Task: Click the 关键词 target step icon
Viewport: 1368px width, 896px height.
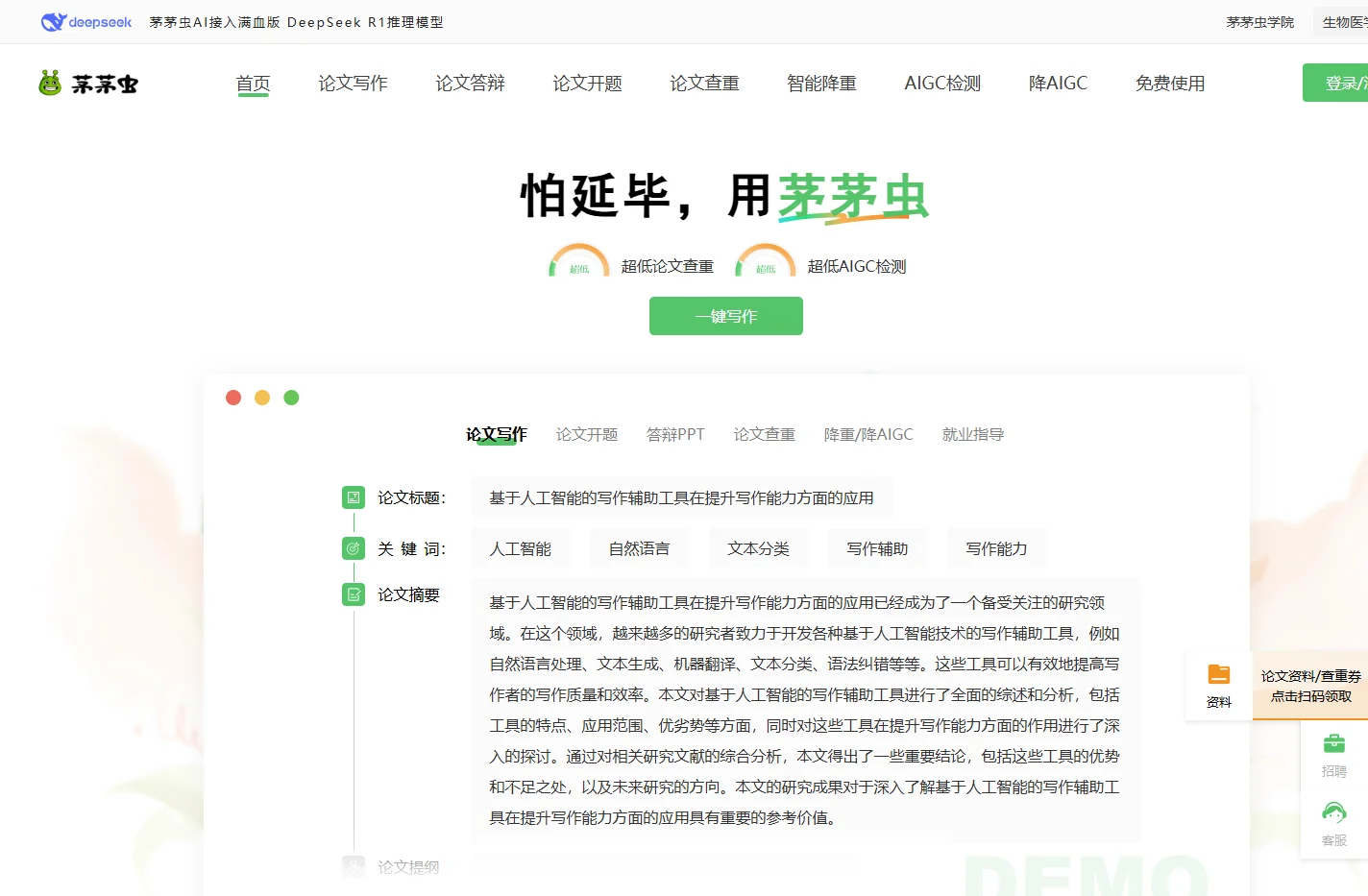Action: [354, 548]
